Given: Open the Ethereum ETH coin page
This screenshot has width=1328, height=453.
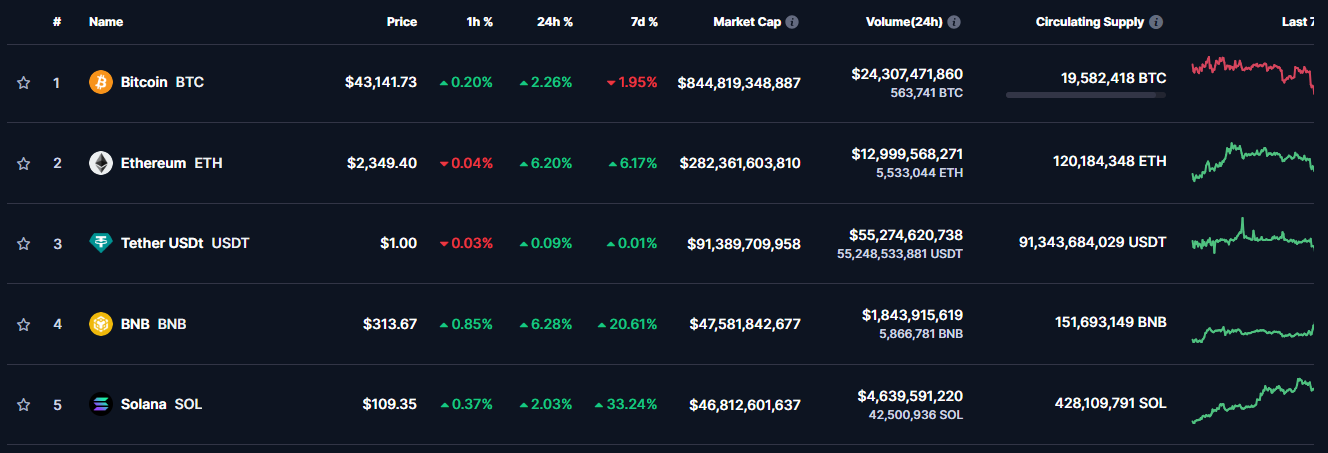Looking at the screenshot, I should [171, 162].
